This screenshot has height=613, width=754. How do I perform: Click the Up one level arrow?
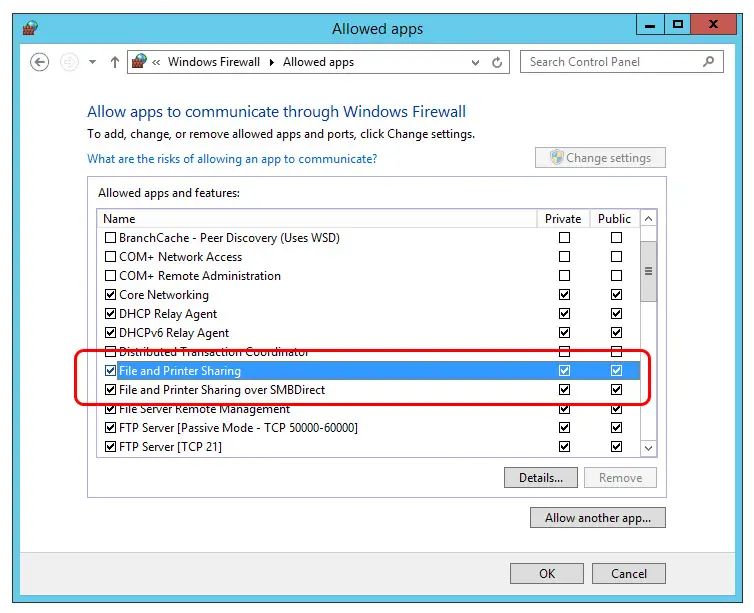(115, 62)
